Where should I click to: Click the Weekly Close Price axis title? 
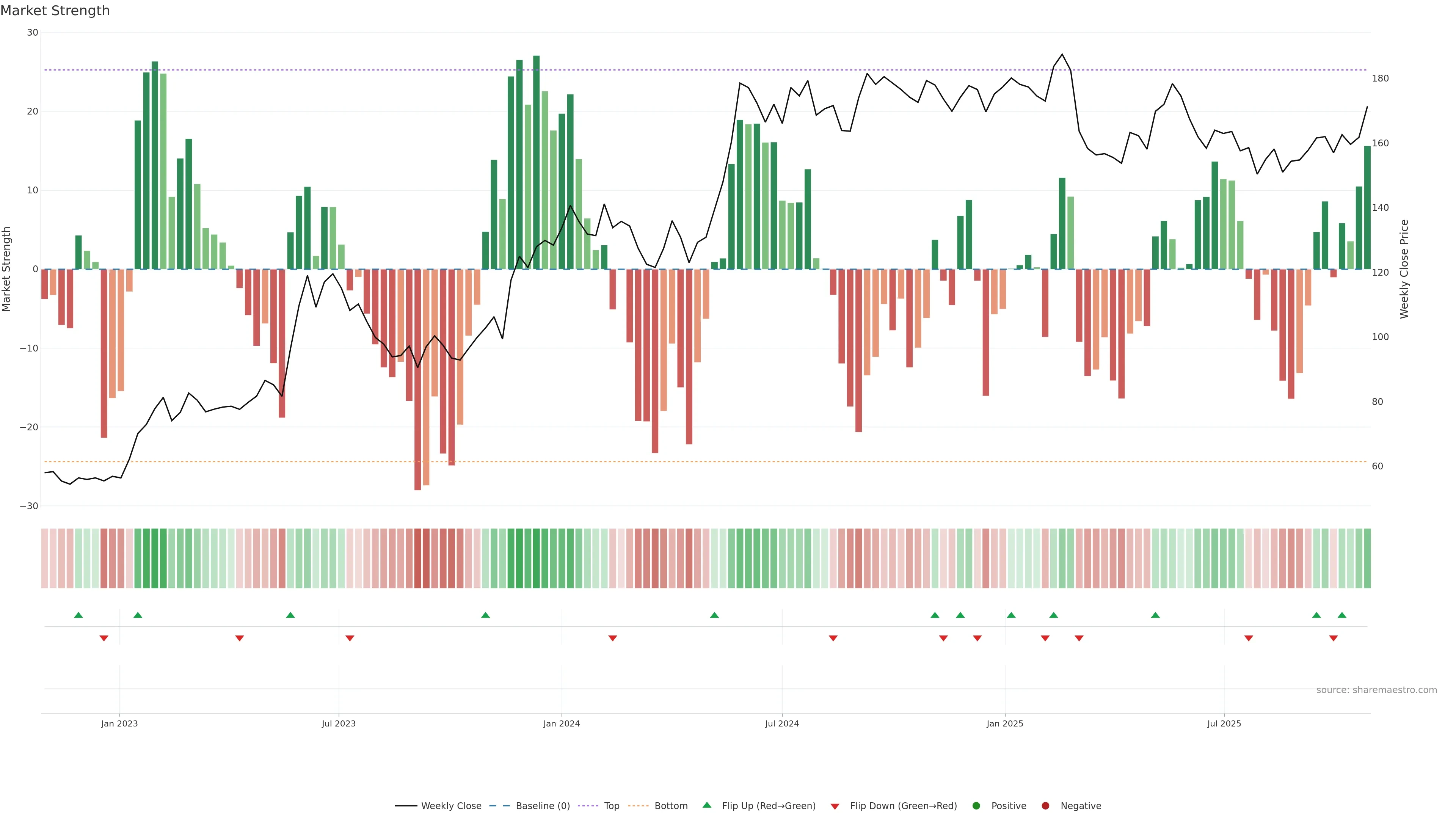[x=1404, y=269]
